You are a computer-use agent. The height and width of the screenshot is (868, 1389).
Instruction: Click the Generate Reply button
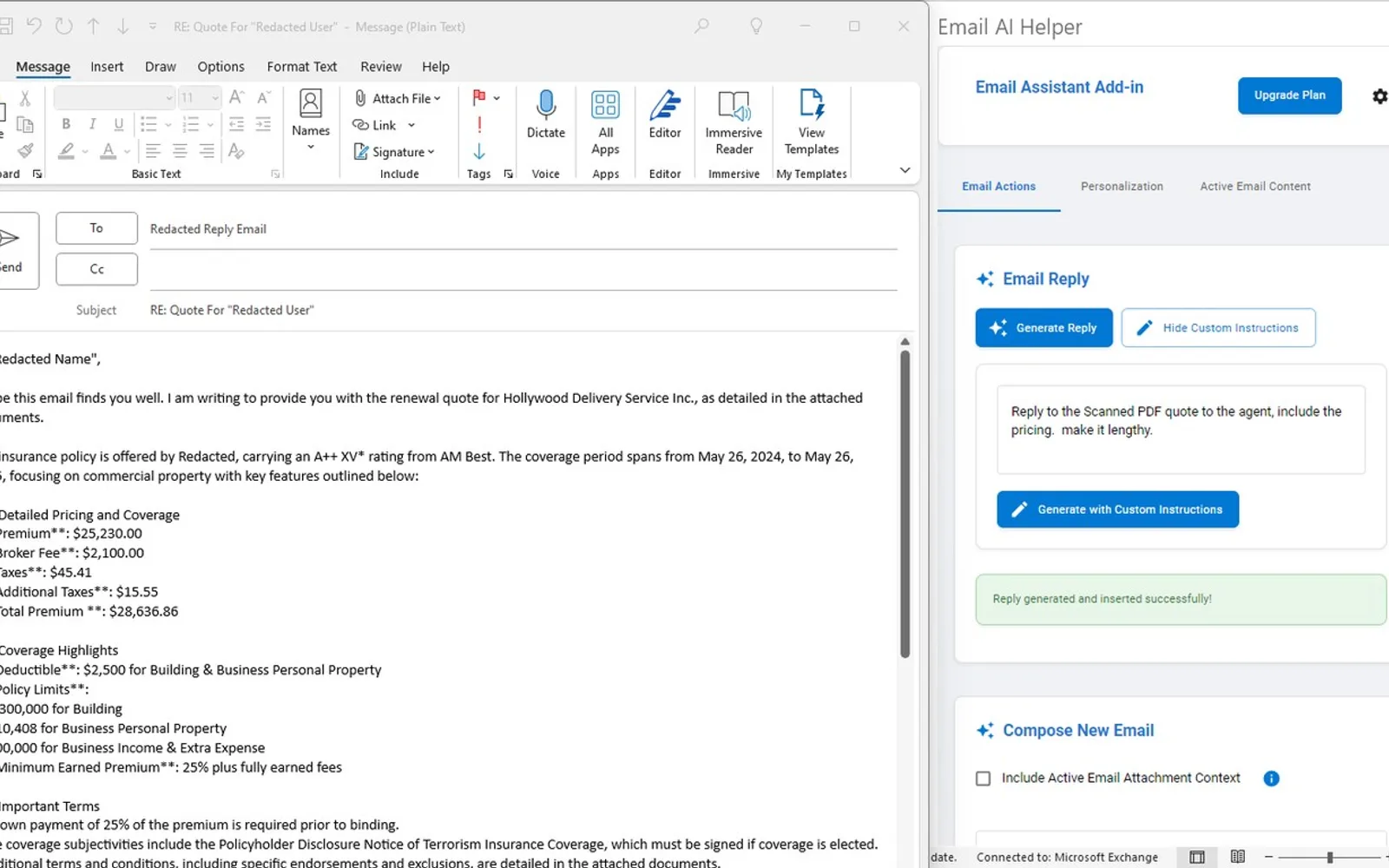pos(1043,328)
